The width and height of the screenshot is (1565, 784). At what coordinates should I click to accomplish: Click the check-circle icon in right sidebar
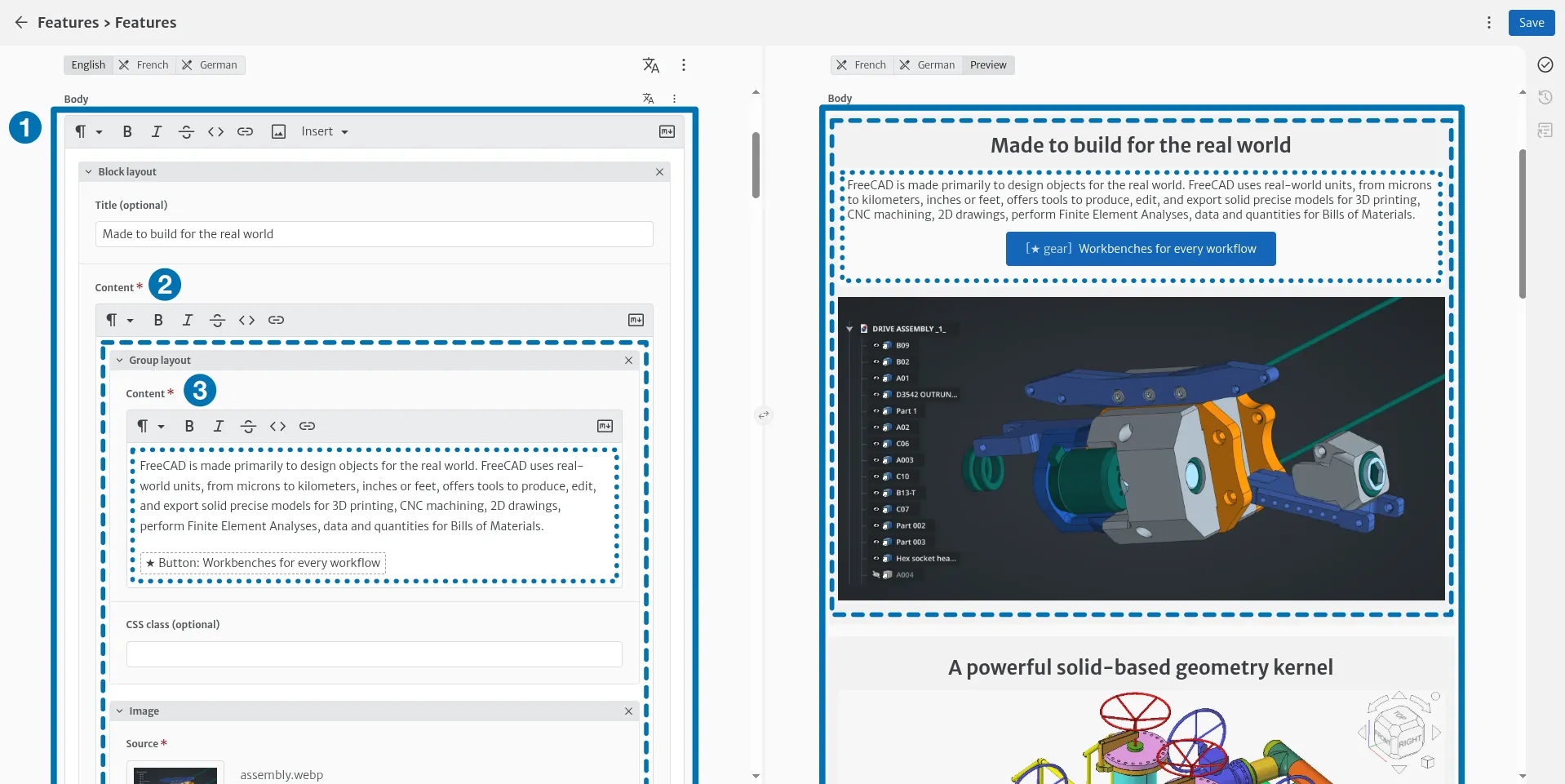point(1545,65)
